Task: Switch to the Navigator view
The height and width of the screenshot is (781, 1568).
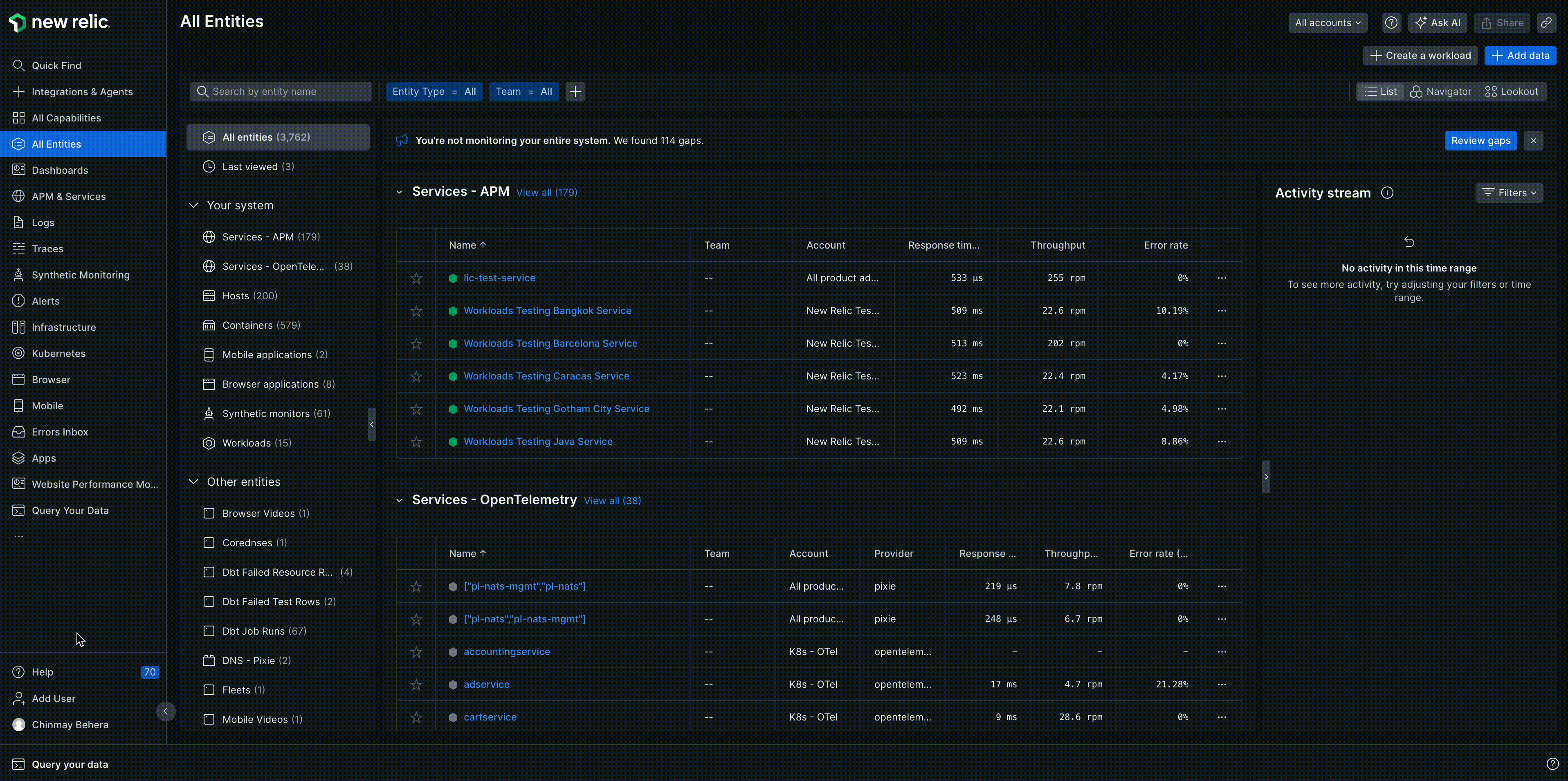Action: click(1441, 91)
